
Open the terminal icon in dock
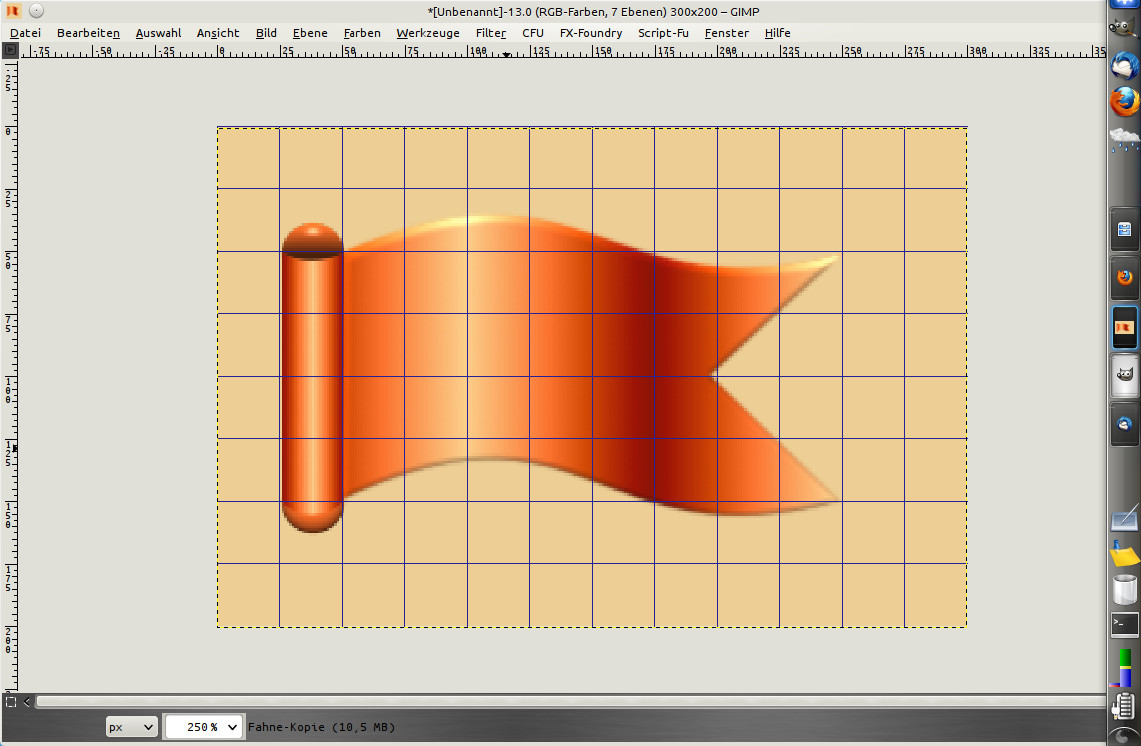pos(1125,625)
